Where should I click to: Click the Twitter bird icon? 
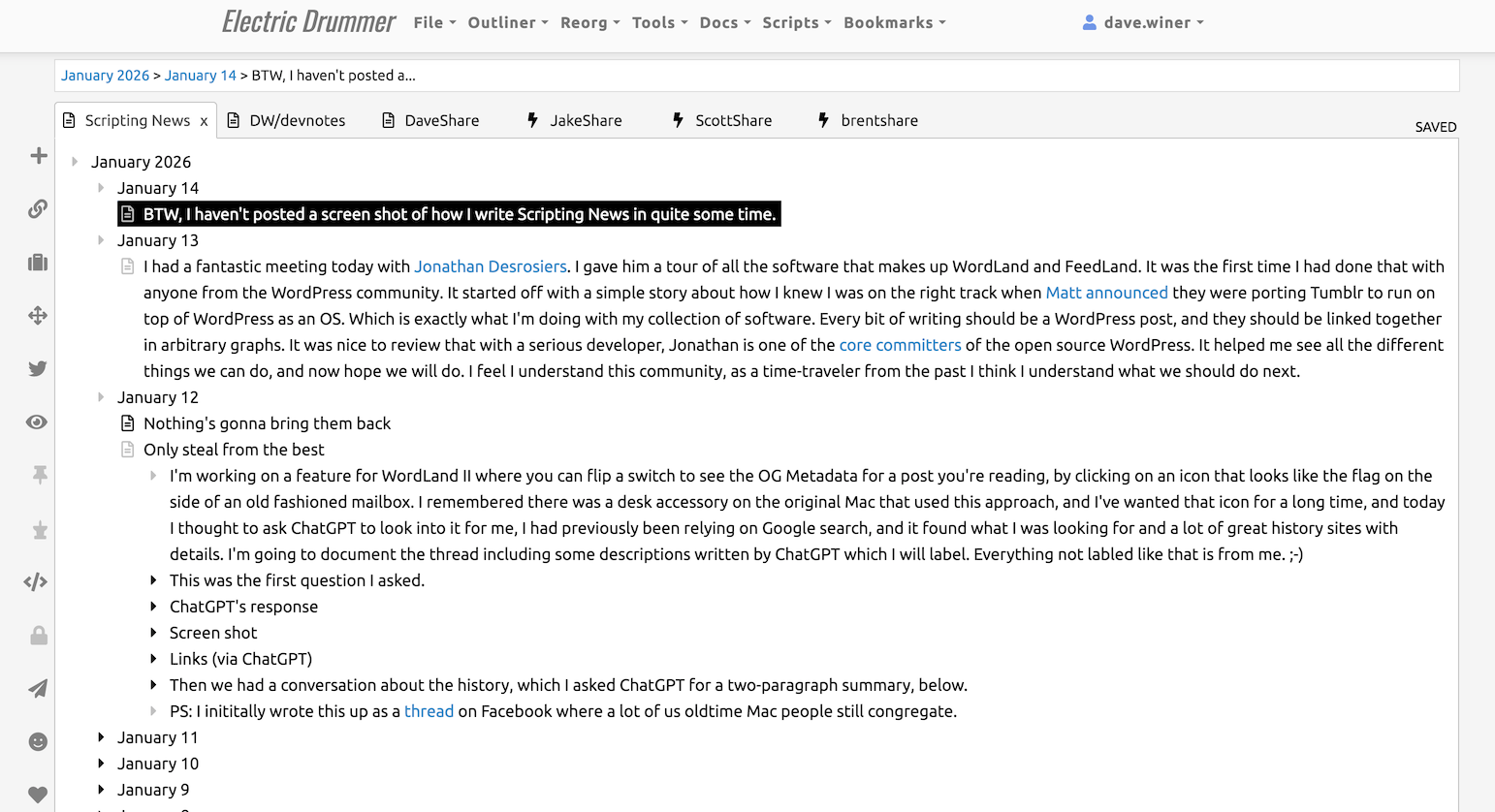tap(38, 369)
